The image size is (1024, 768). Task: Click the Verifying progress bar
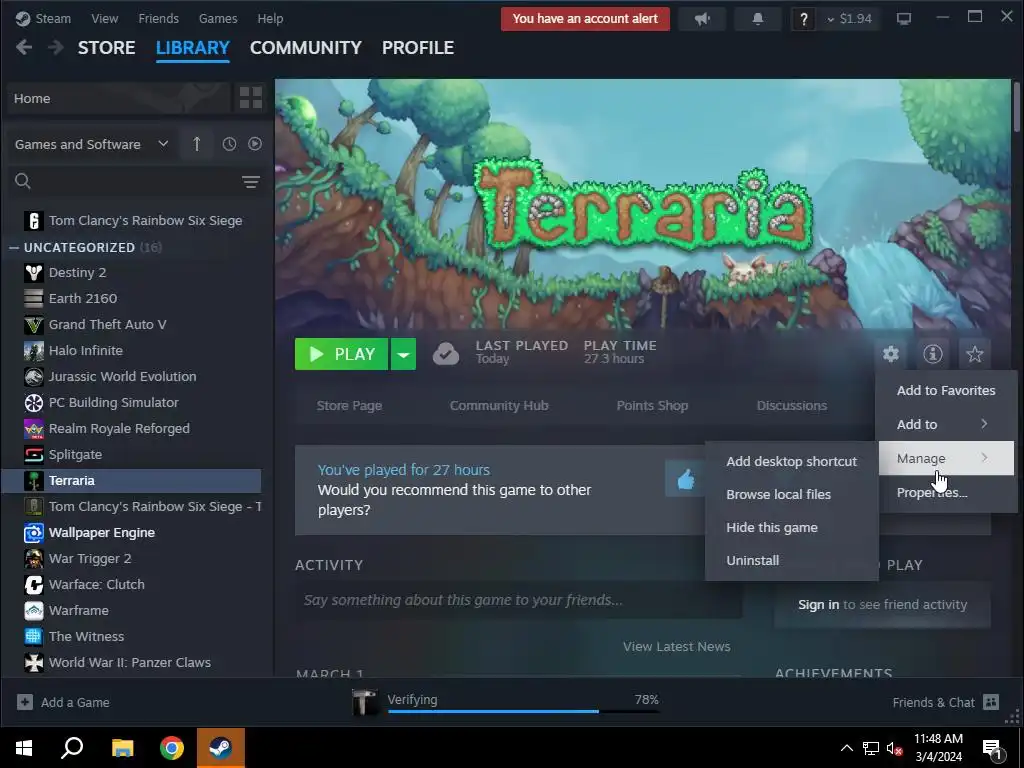[524, 711]
